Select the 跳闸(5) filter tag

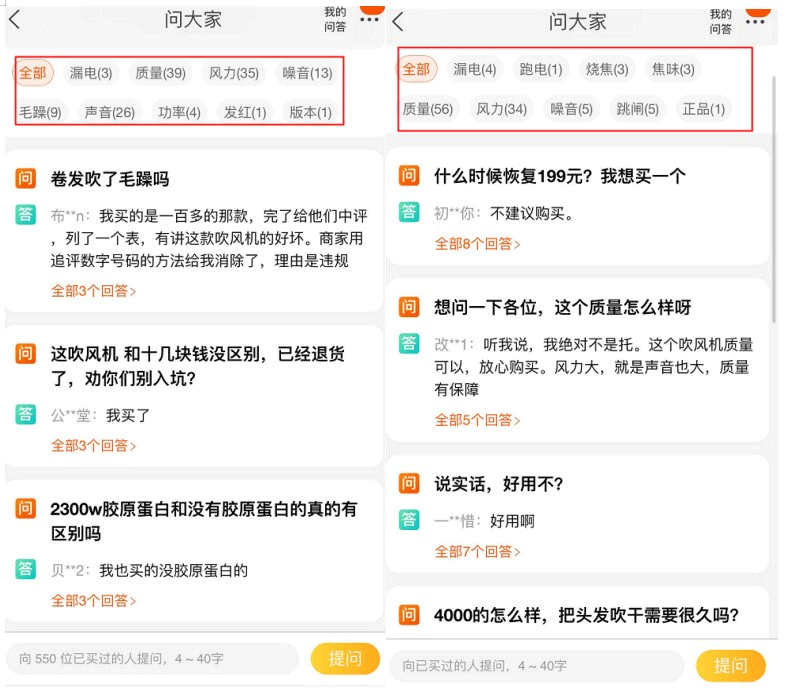pos(637,109)
